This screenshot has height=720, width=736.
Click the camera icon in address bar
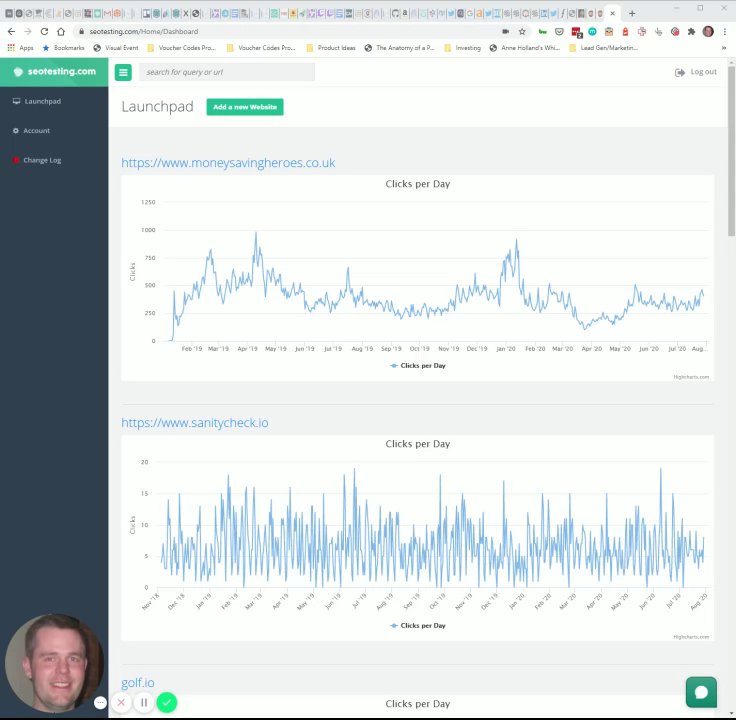tap(506, 31)
